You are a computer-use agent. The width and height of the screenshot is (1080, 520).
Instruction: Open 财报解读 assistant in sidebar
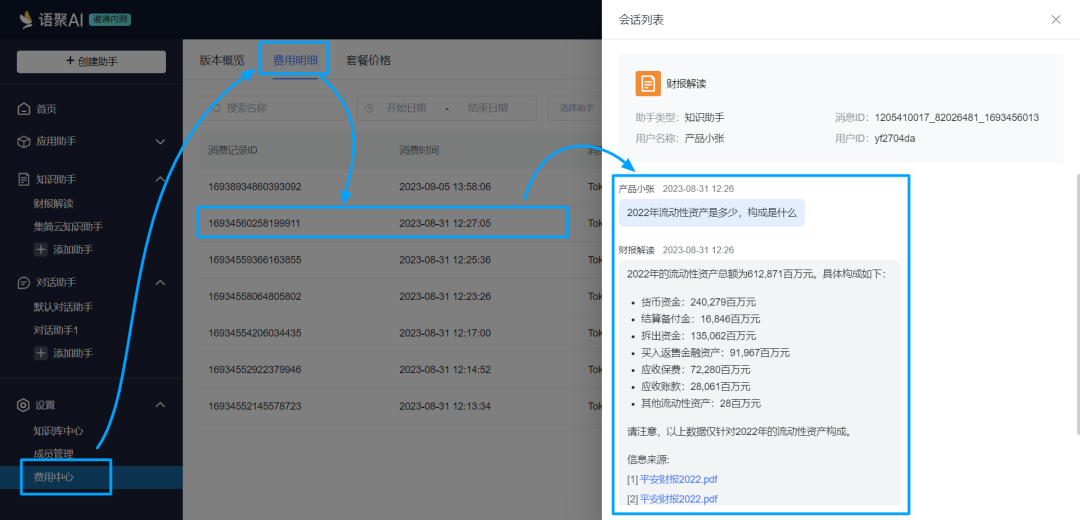(53, 203)
